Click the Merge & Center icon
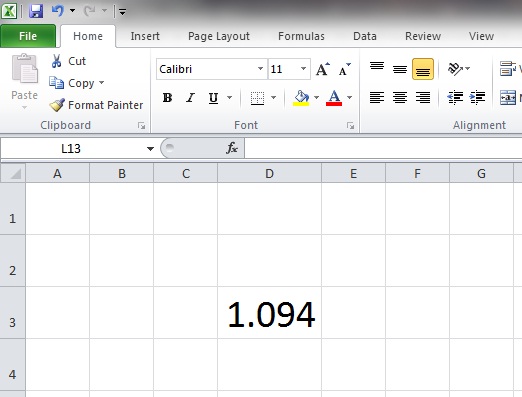The height and width of the screenshot is (397, 522). pyautogui.click(x=508, y=98)
